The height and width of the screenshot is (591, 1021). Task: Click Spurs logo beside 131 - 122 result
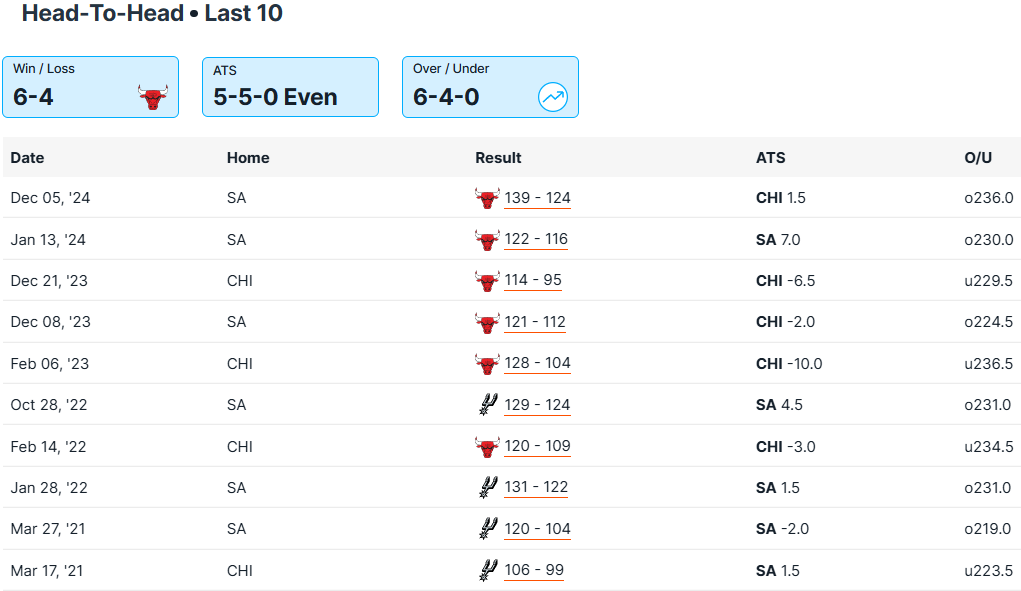pyautogui.click(x=486, y=488)
